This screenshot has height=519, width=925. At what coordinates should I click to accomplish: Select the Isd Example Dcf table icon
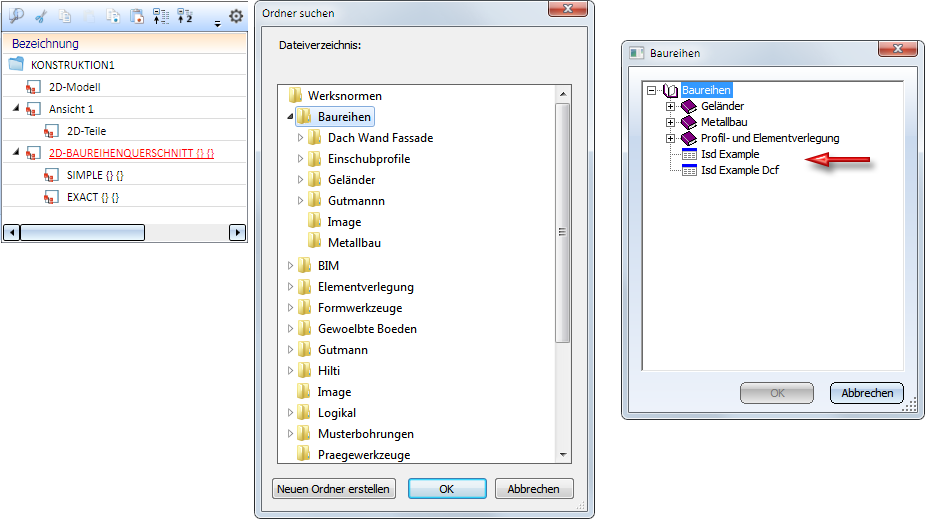[x=689, y=170]
